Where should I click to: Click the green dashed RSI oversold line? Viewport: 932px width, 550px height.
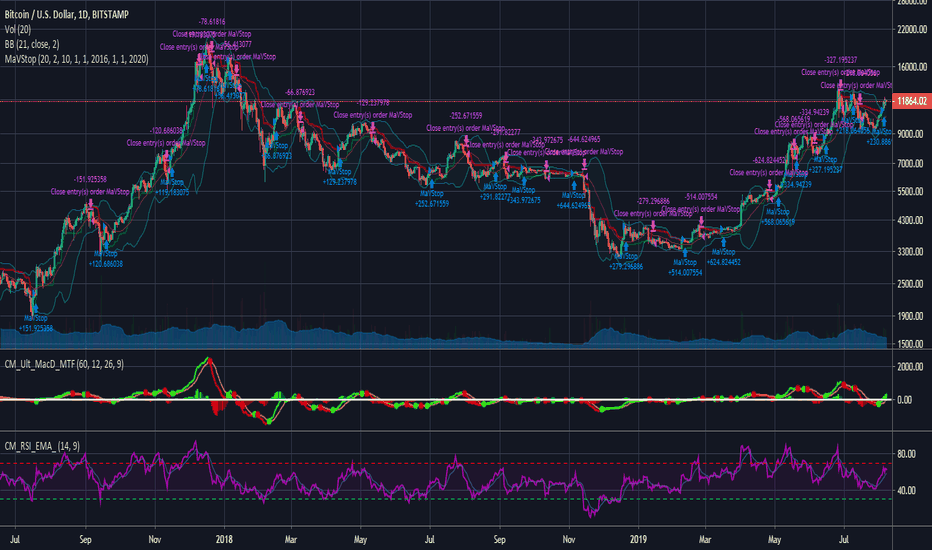[446, 499]
